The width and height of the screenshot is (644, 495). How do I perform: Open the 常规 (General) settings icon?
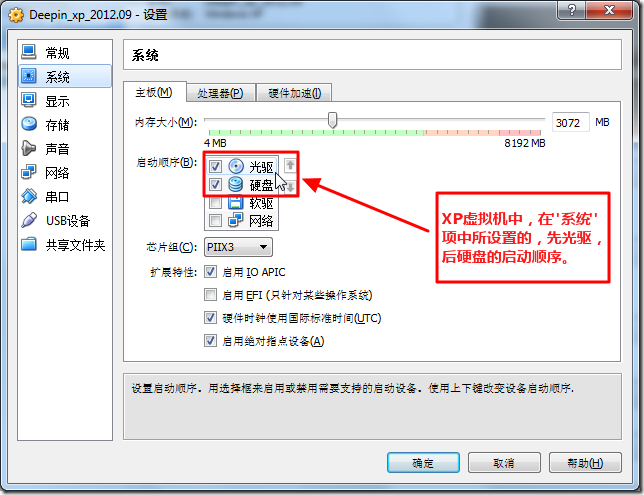point(29,52)
